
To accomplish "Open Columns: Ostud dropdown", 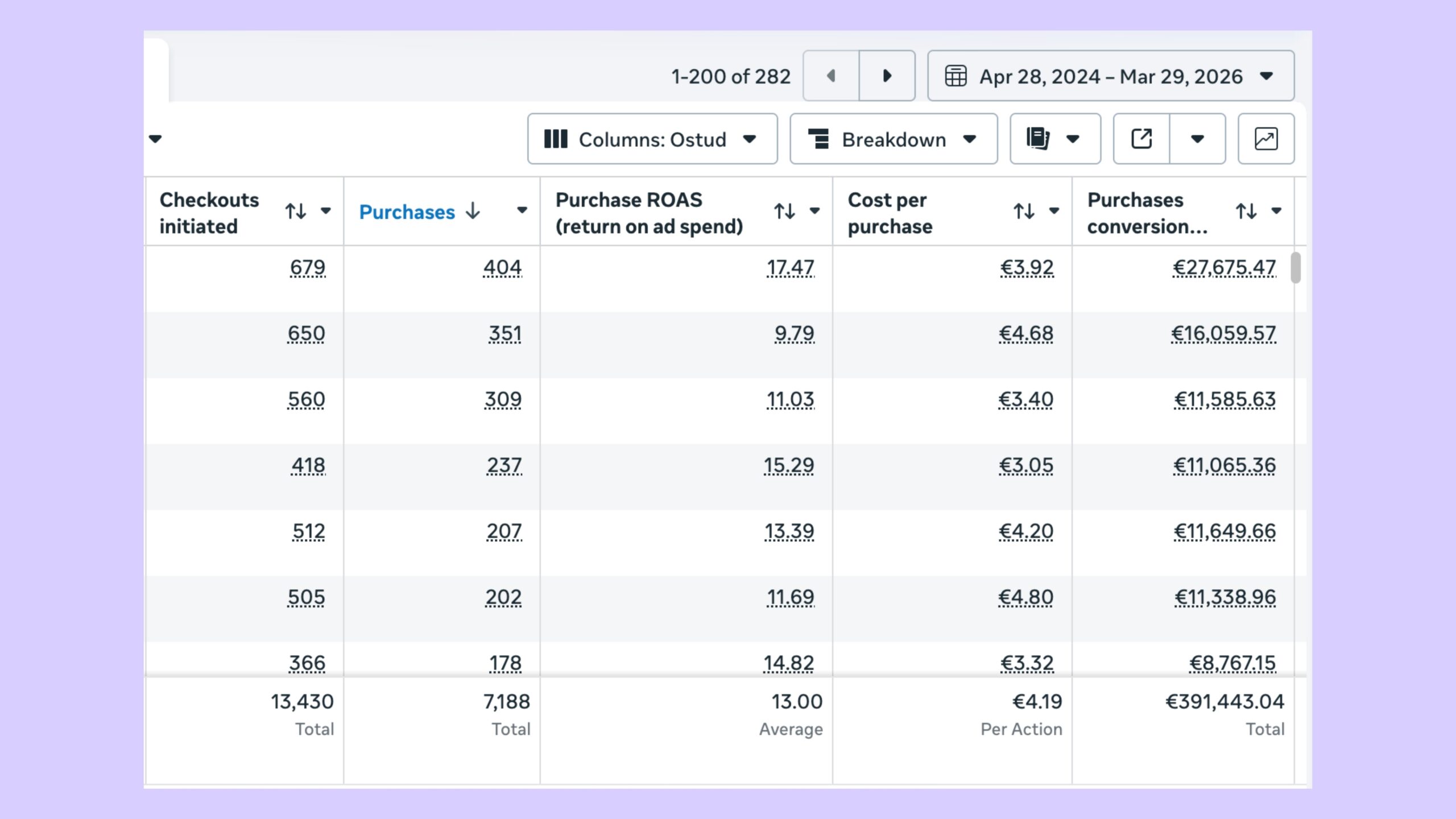I will (652, 139).
